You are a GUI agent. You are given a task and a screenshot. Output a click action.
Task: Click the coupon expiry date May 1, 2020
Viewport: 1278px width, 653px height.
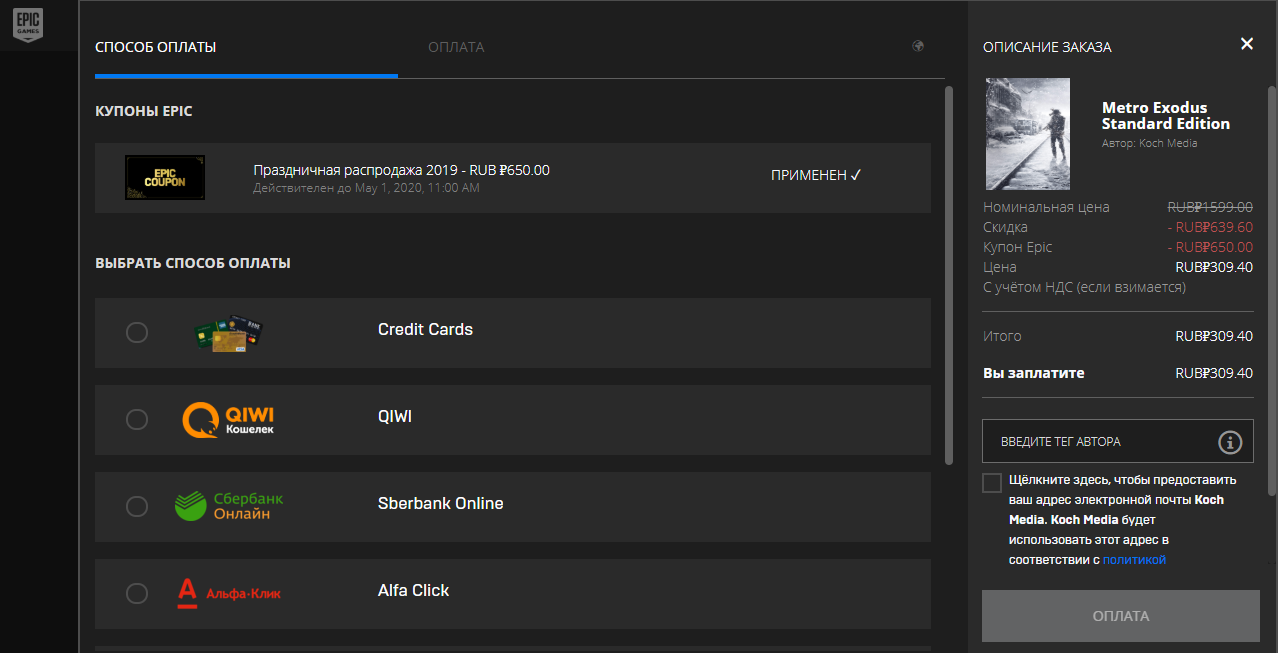(x=366, y=188)
